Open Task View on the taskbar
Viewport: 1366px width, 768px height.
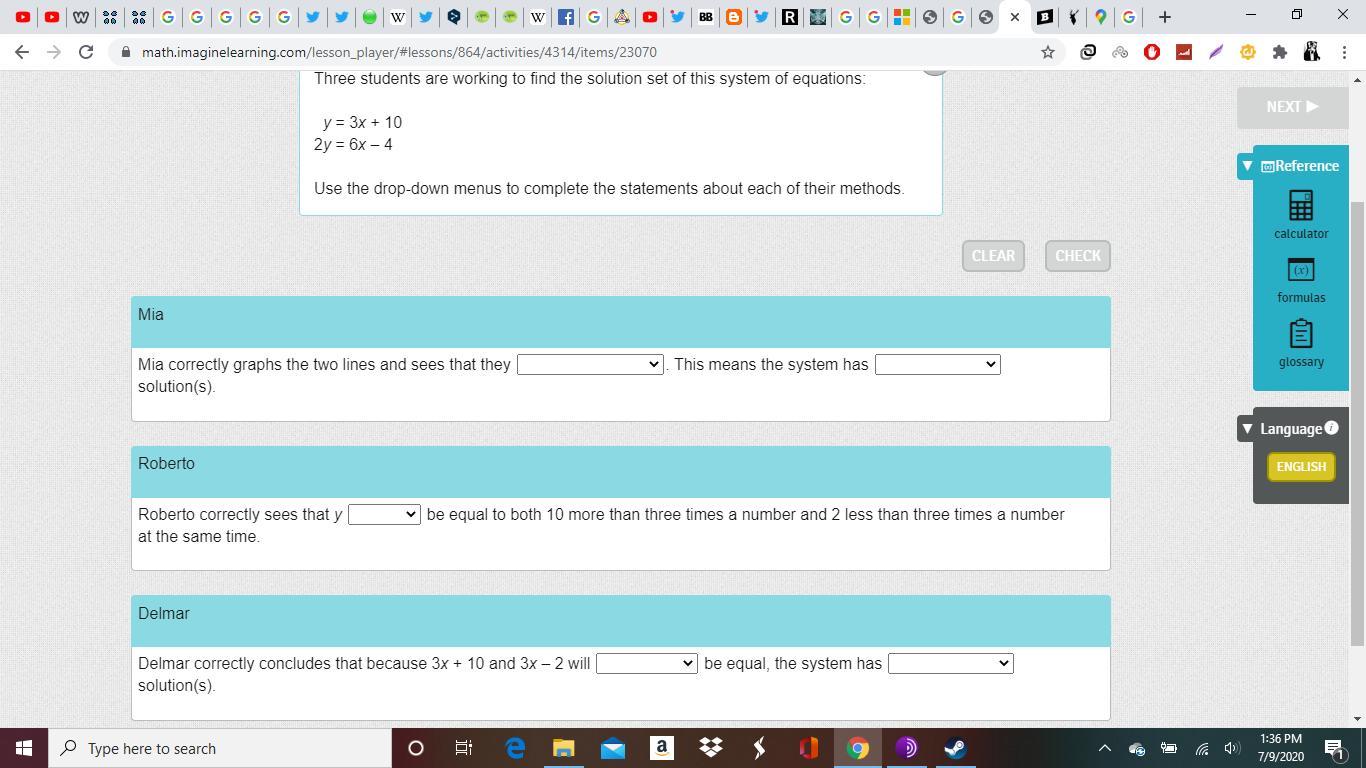464,748
